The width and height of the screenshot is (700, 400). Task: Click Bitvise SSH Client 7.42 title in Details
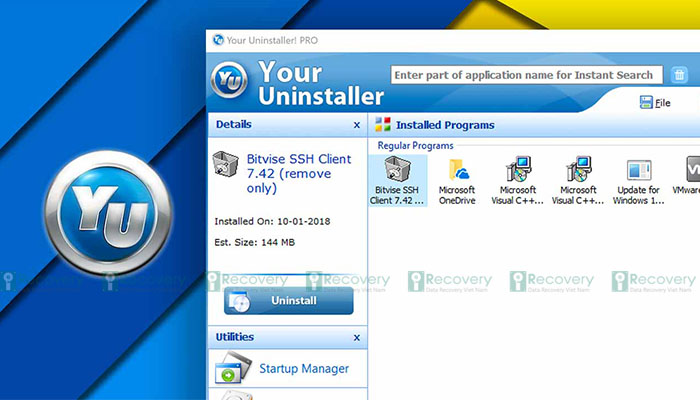click(x=299, y=174)
